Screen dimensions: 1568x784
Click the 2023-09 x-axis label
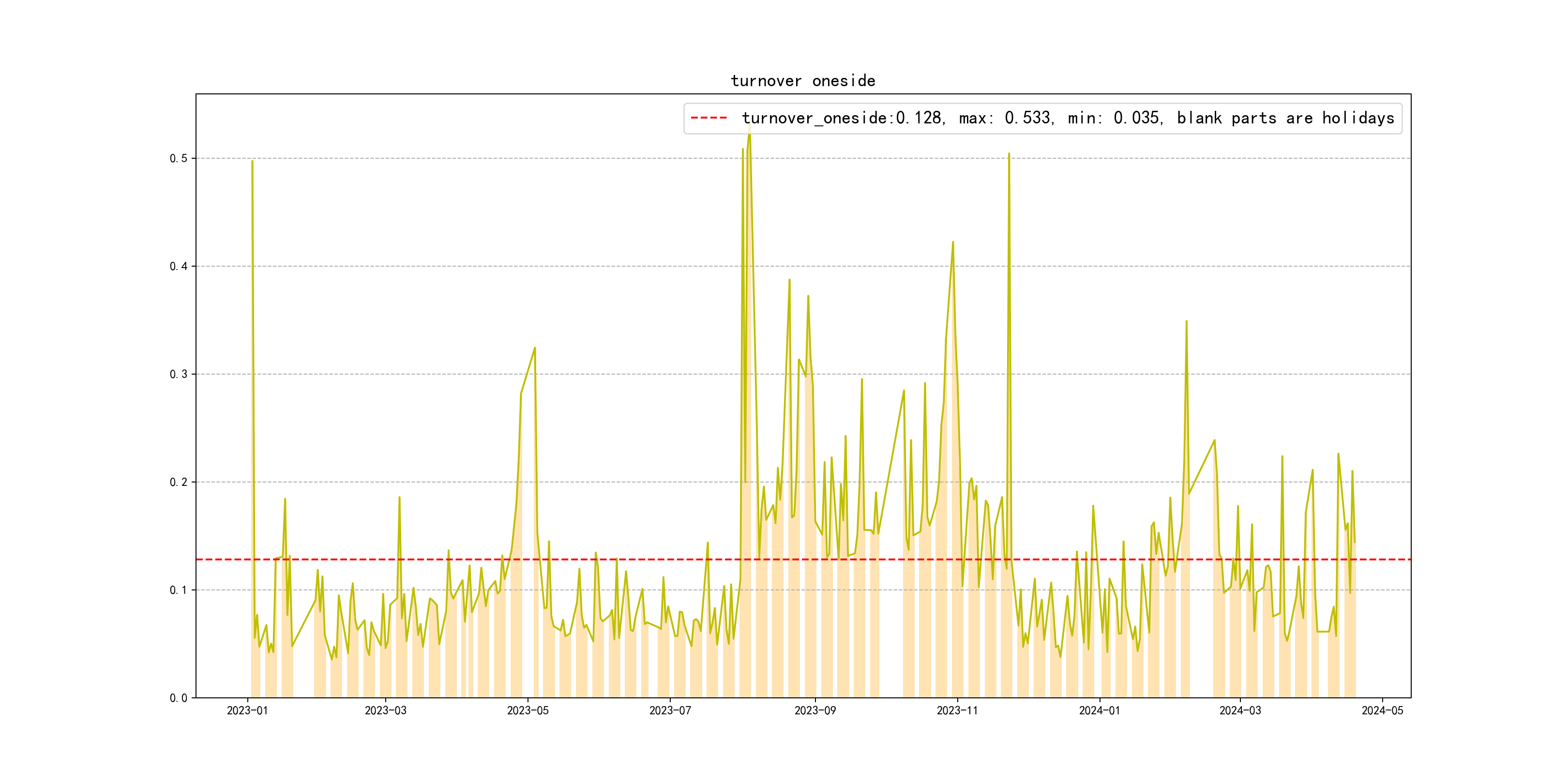click(x=815, y=710)
